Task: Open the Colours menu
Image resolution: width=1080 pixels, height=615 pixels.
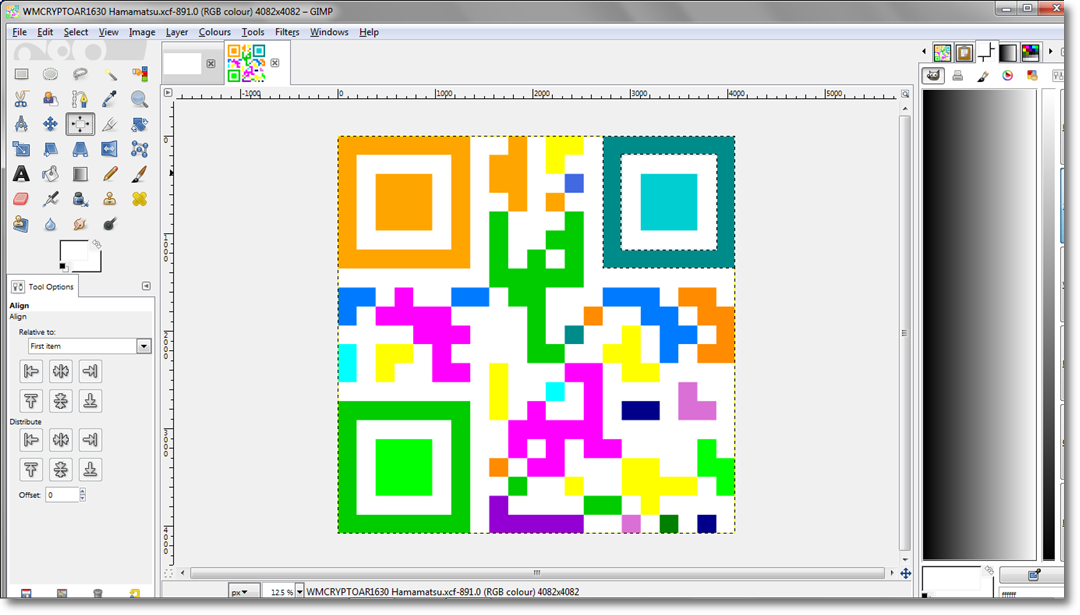Action: tap(215, 32)
